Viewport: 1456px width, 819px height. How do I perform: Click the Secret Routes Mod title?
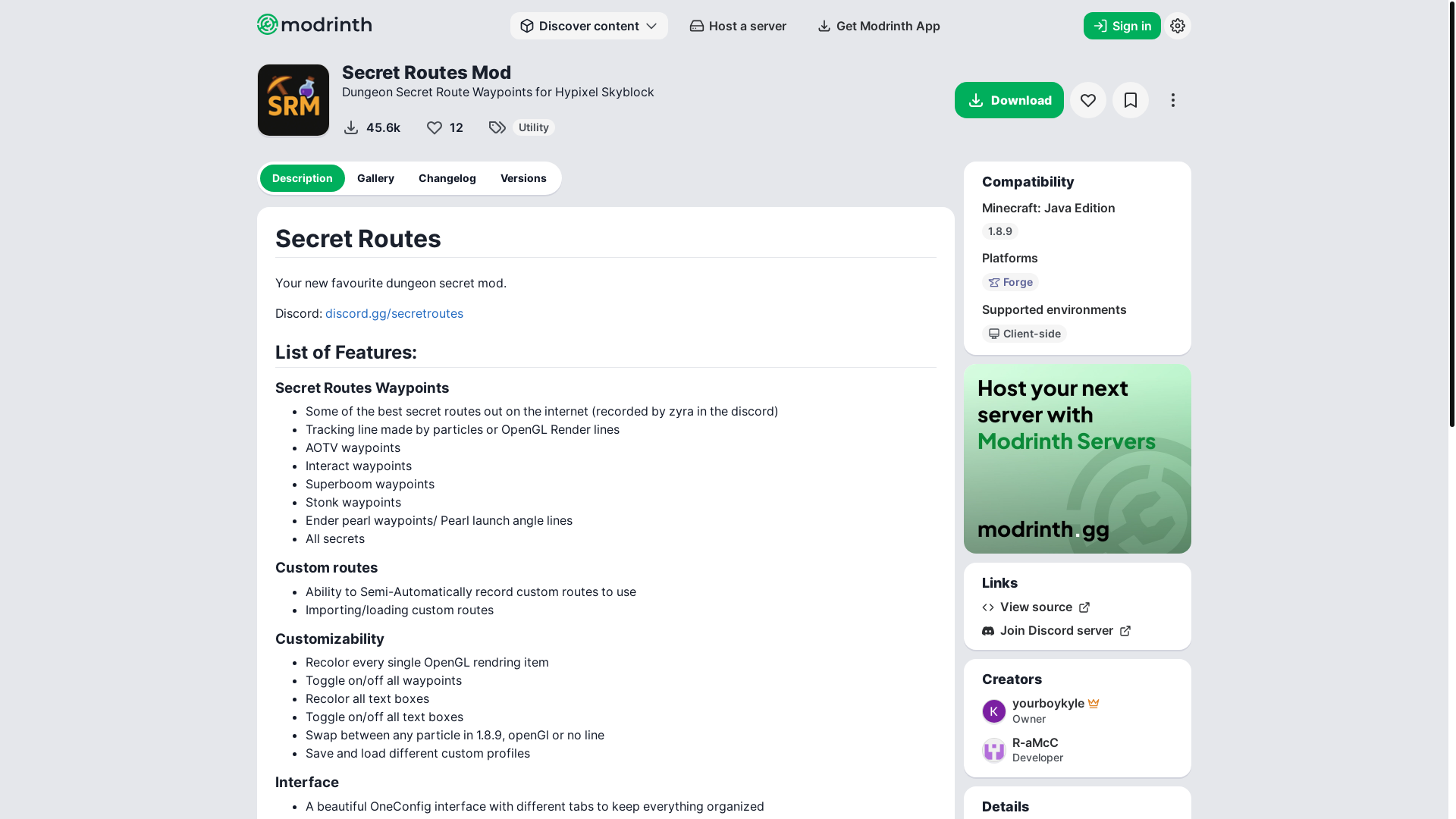pos(426,72)
